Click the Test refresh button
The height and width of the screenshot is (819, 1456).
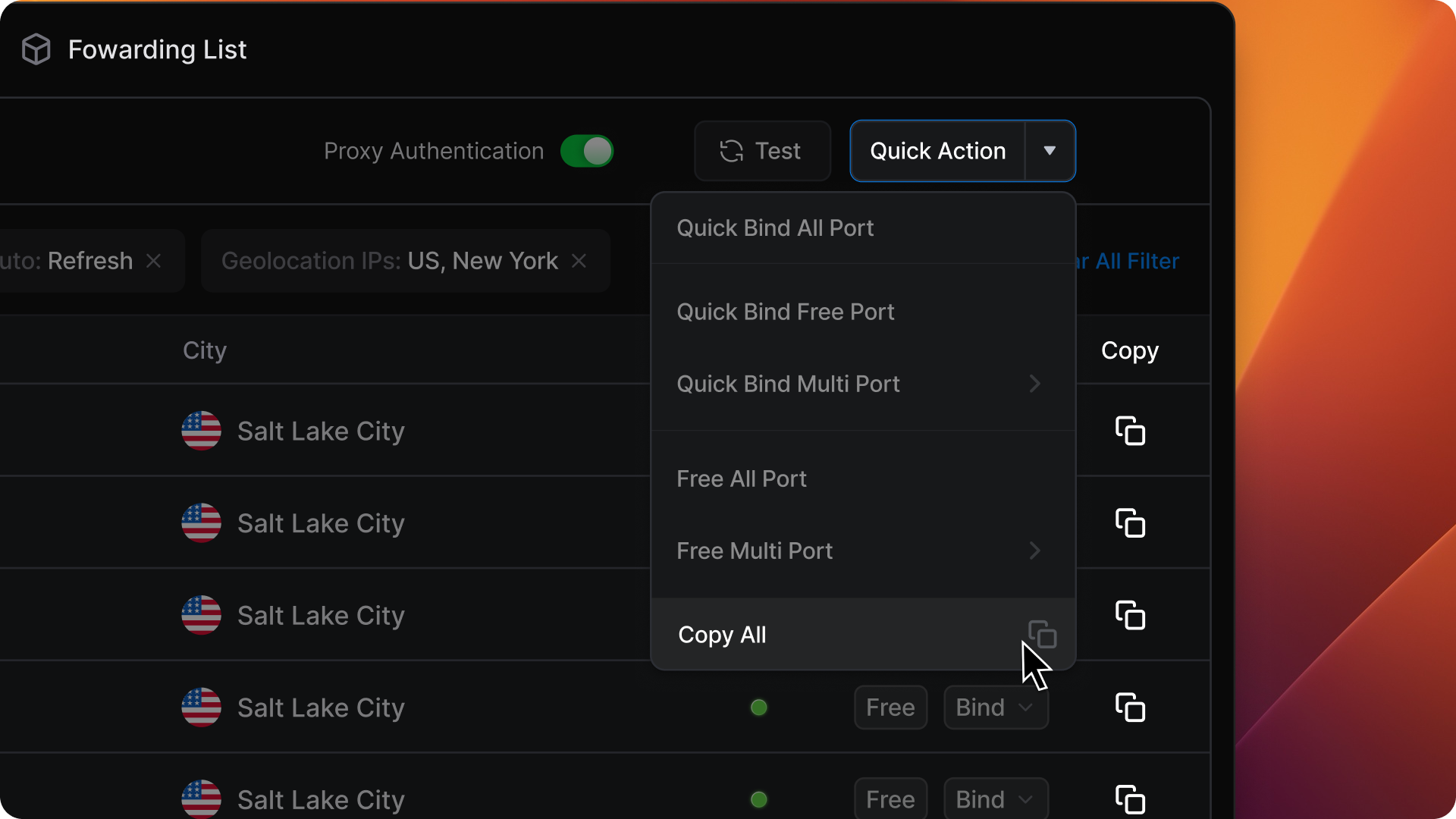pos(762,151)
